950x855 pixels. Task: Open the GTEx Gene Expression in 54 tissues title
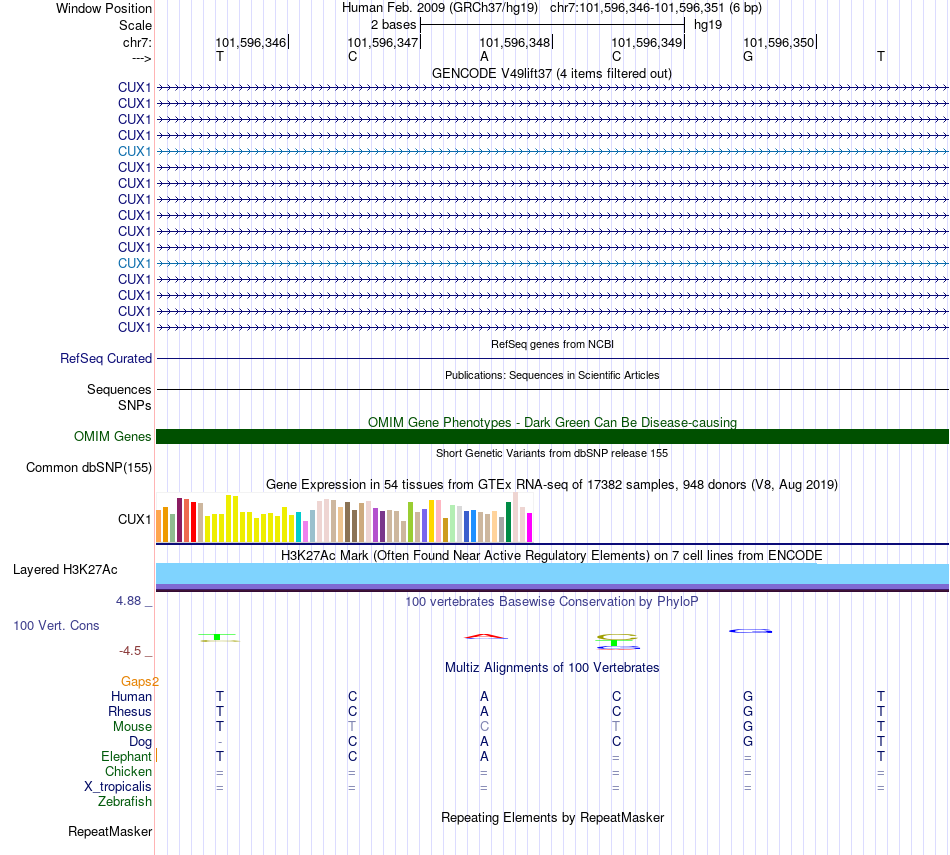pyautogui.click(x=552, y=484)
